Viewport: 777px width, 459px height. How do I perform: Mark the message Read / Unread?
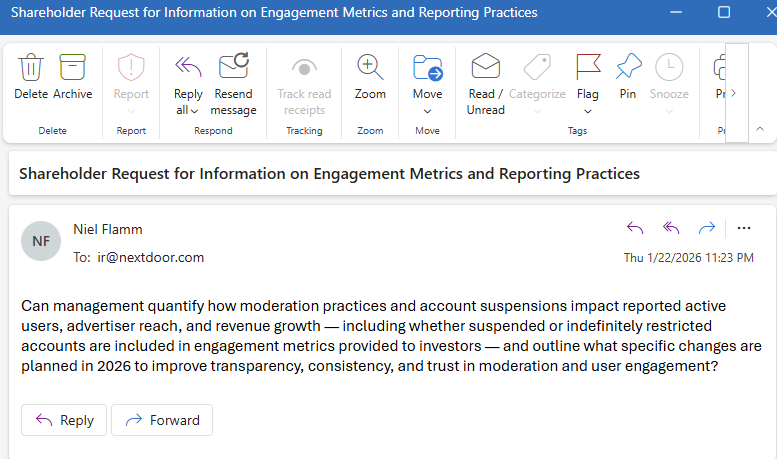point(486,66)
